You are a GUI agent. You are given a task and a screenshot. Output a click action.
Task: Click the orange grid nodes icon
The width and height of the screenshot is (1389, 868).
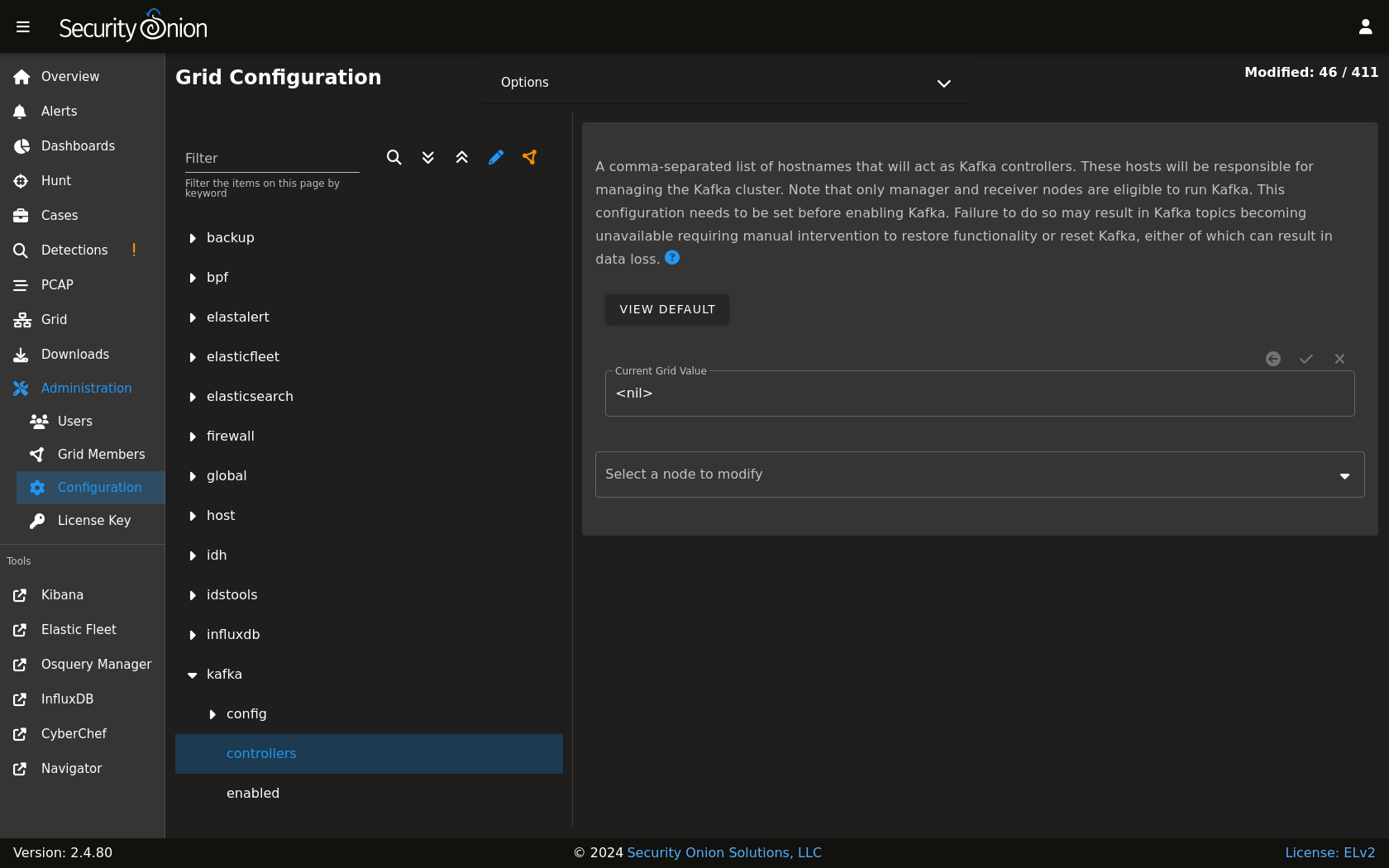coord(530,157)
